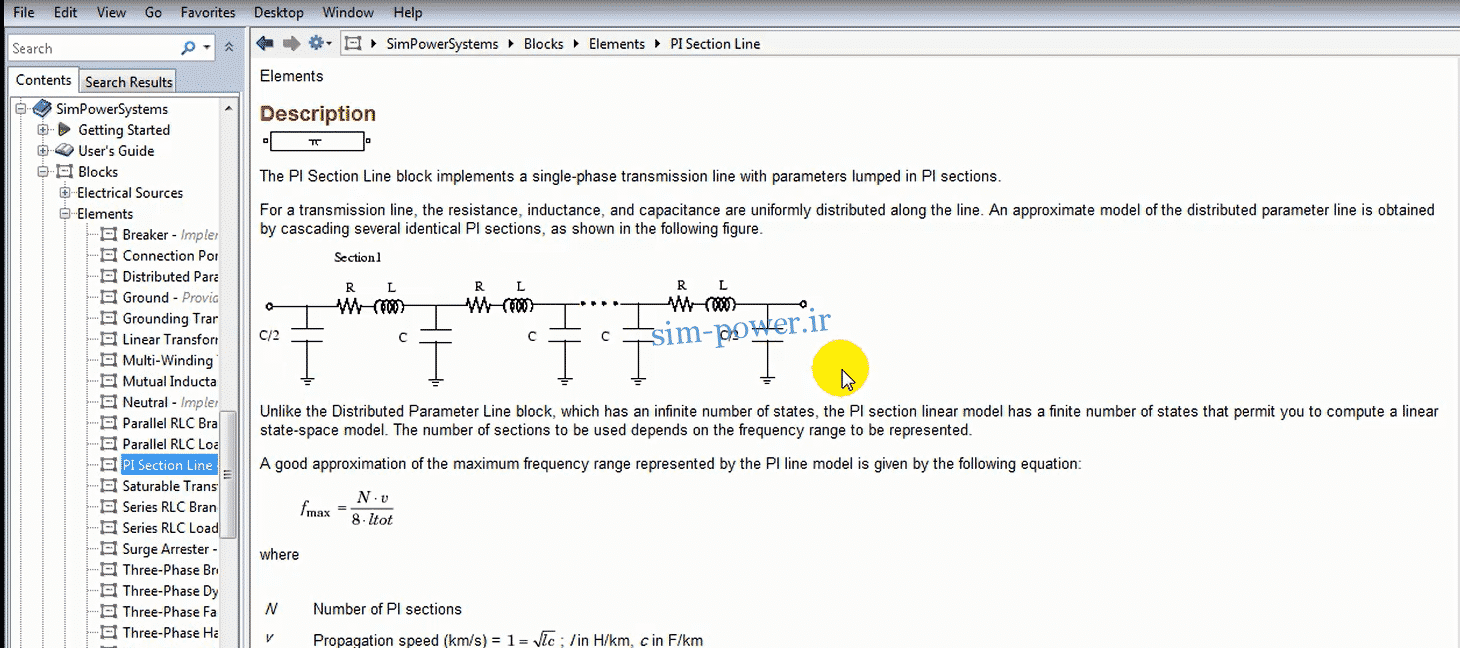This screenshot has height=648, width=1460.
Task: Collapse the navigator with the double-chevron icon
Action: pyautogui.click(x=229, y=48)
